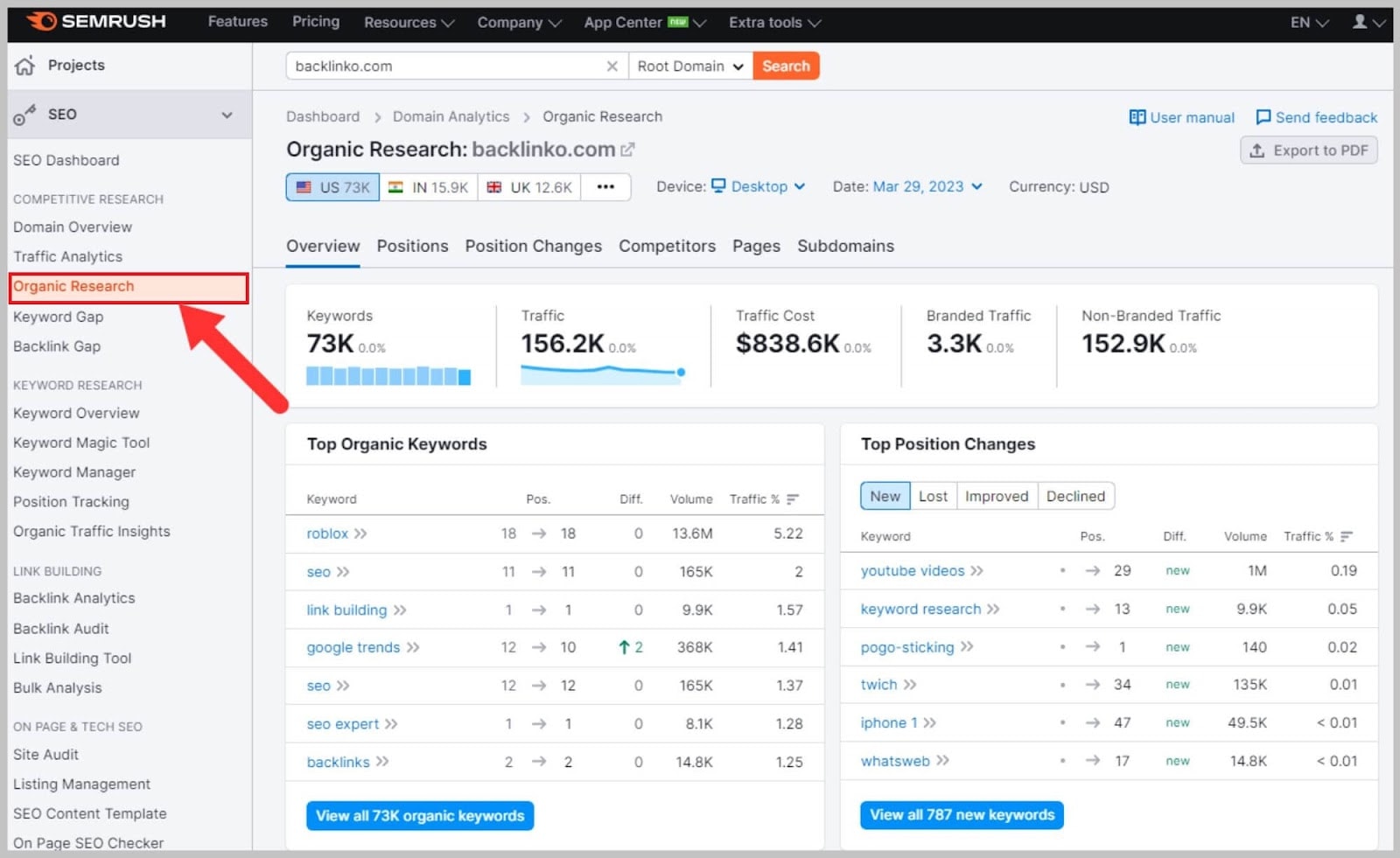The width and height of the screenshot is (1400, 858).
Task: Open SERP arrows next to whatsweb
Action: 942,761
